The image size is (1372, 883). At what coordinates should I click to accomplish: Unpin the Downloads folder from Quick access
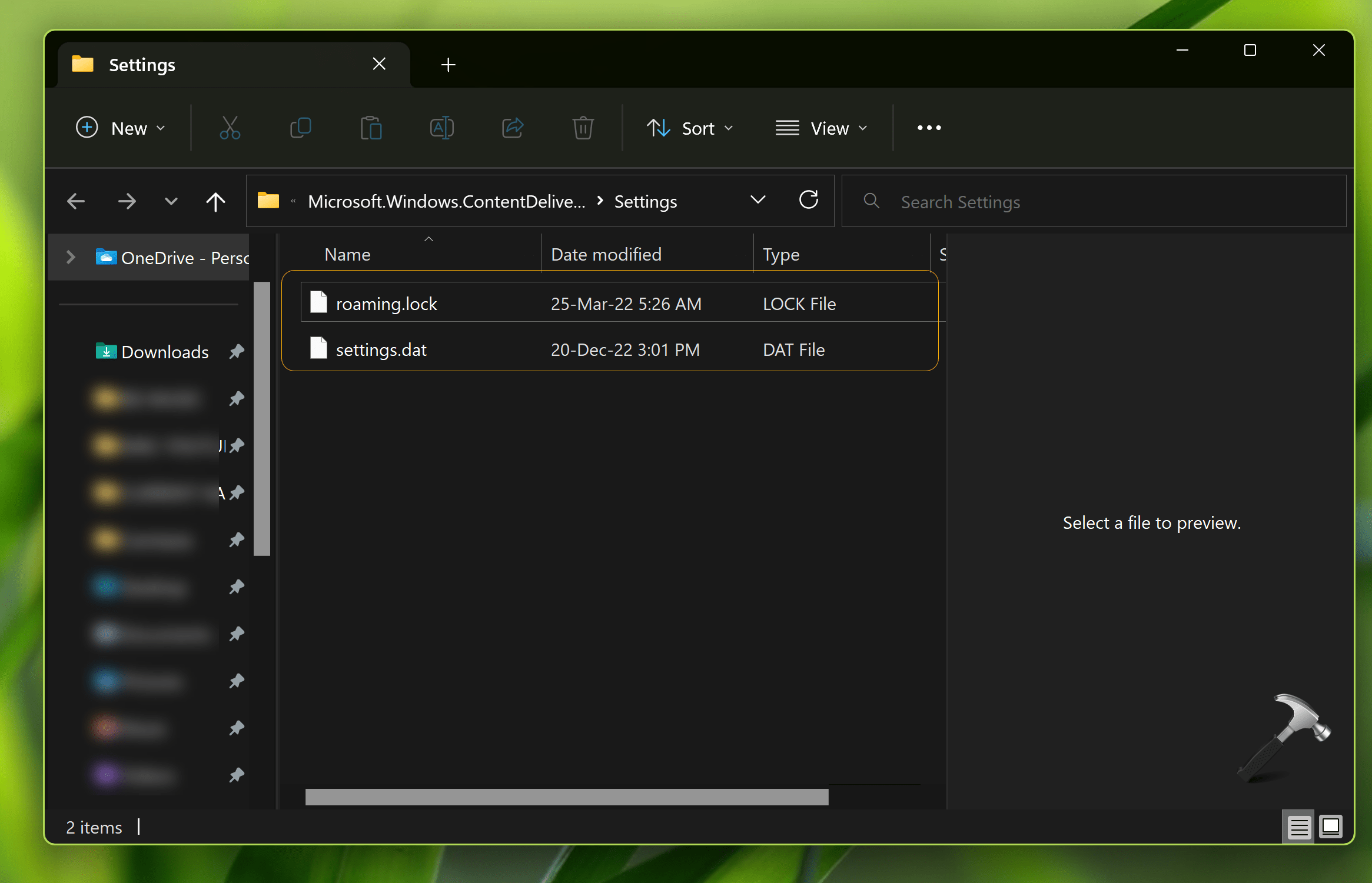237,351
